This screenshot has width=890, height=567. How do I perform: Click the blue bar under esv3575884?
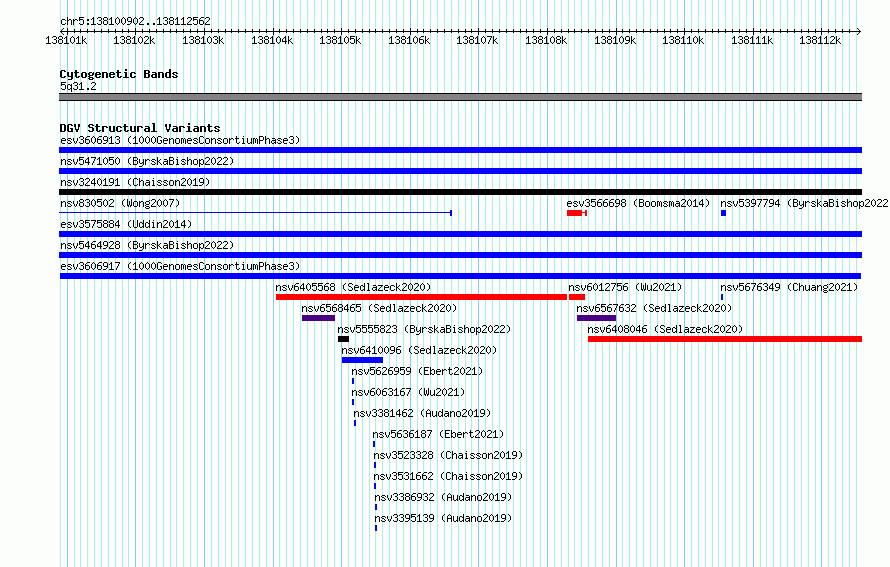[460, 234]
